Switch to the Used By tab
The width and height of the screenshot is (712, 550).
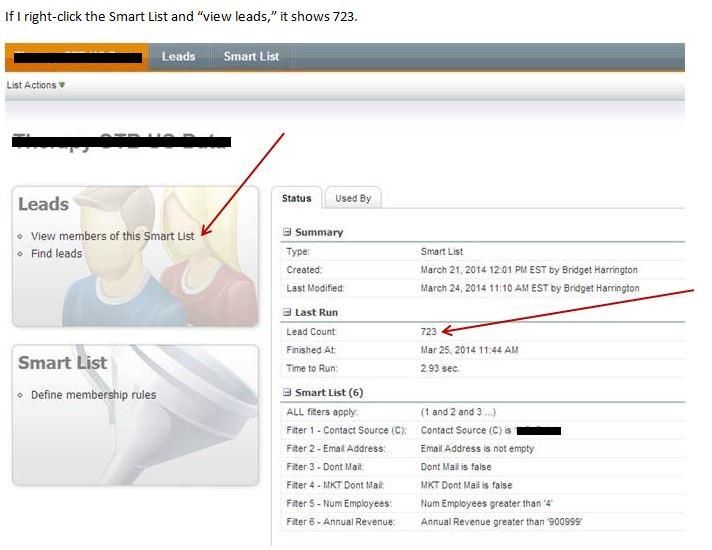[x=353, y=199]
